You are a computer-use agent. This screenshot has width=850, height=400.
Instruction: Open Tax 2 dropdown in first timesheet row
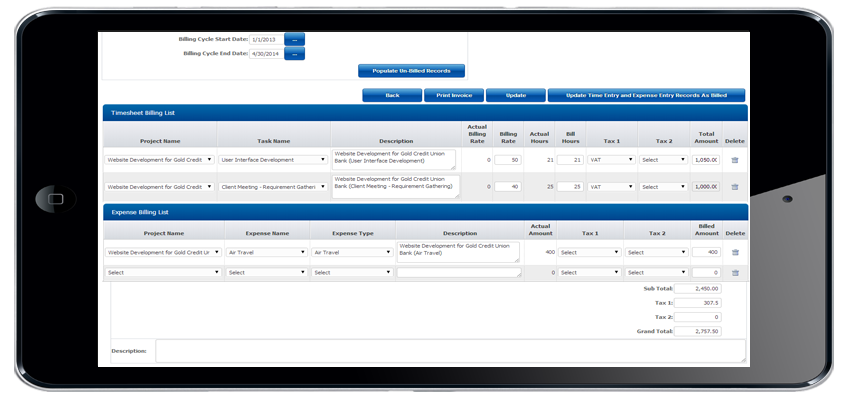click(664, 160)
